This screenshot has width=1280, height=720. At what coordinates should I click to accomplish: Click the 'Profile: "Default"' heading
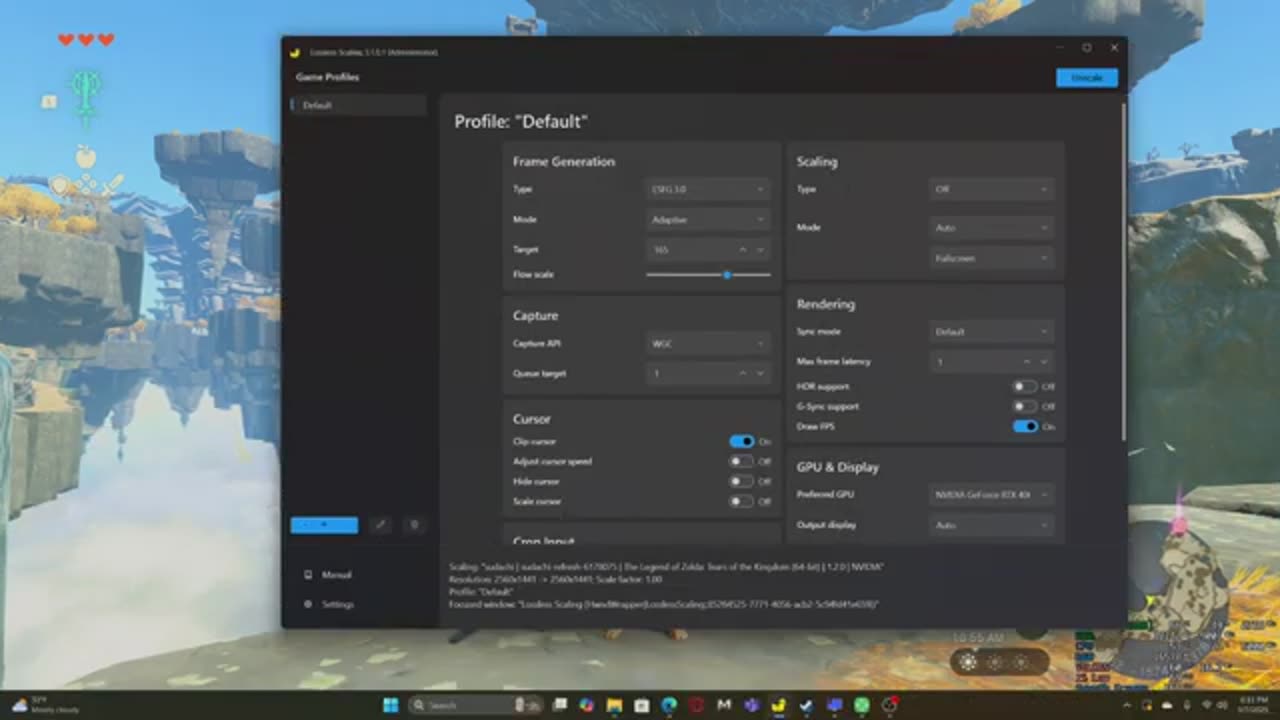(x=521, y=121)
